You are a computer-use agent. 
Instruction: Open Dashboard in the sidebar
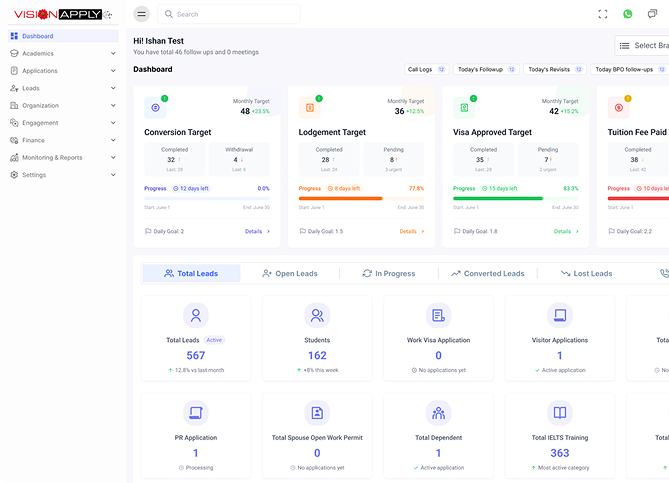pyautogui.click(x=63, y=36)
